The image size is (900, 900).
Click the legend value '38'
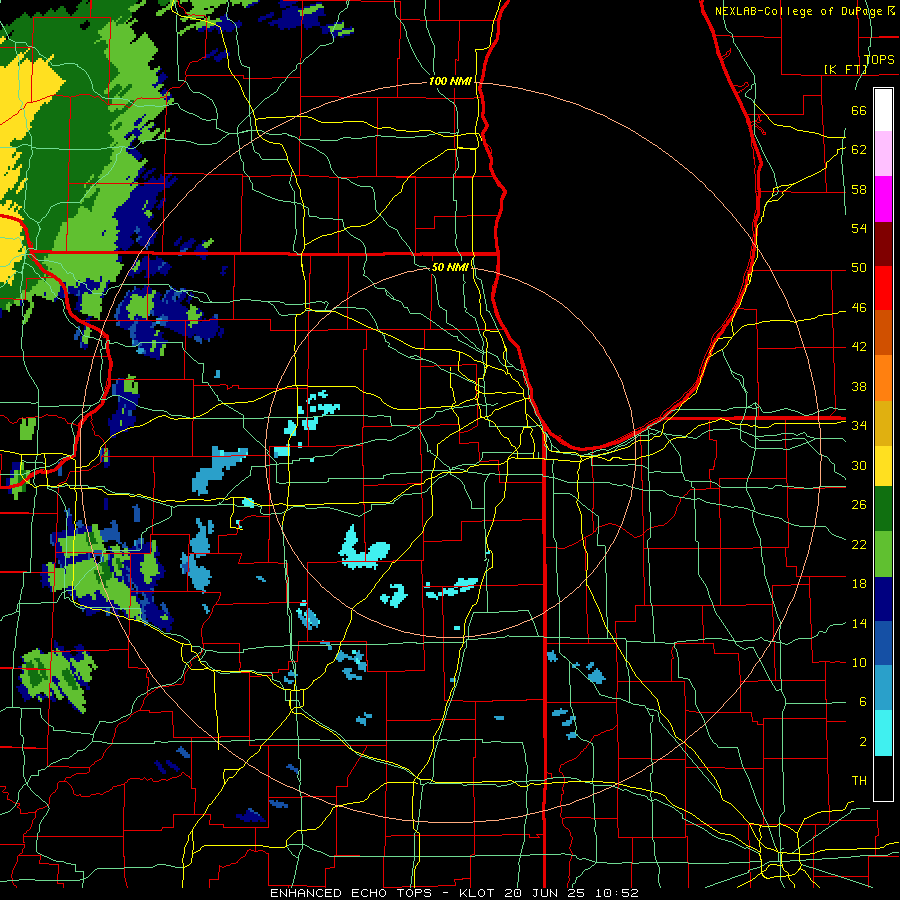pyautogui.click(x=859, y=386)
